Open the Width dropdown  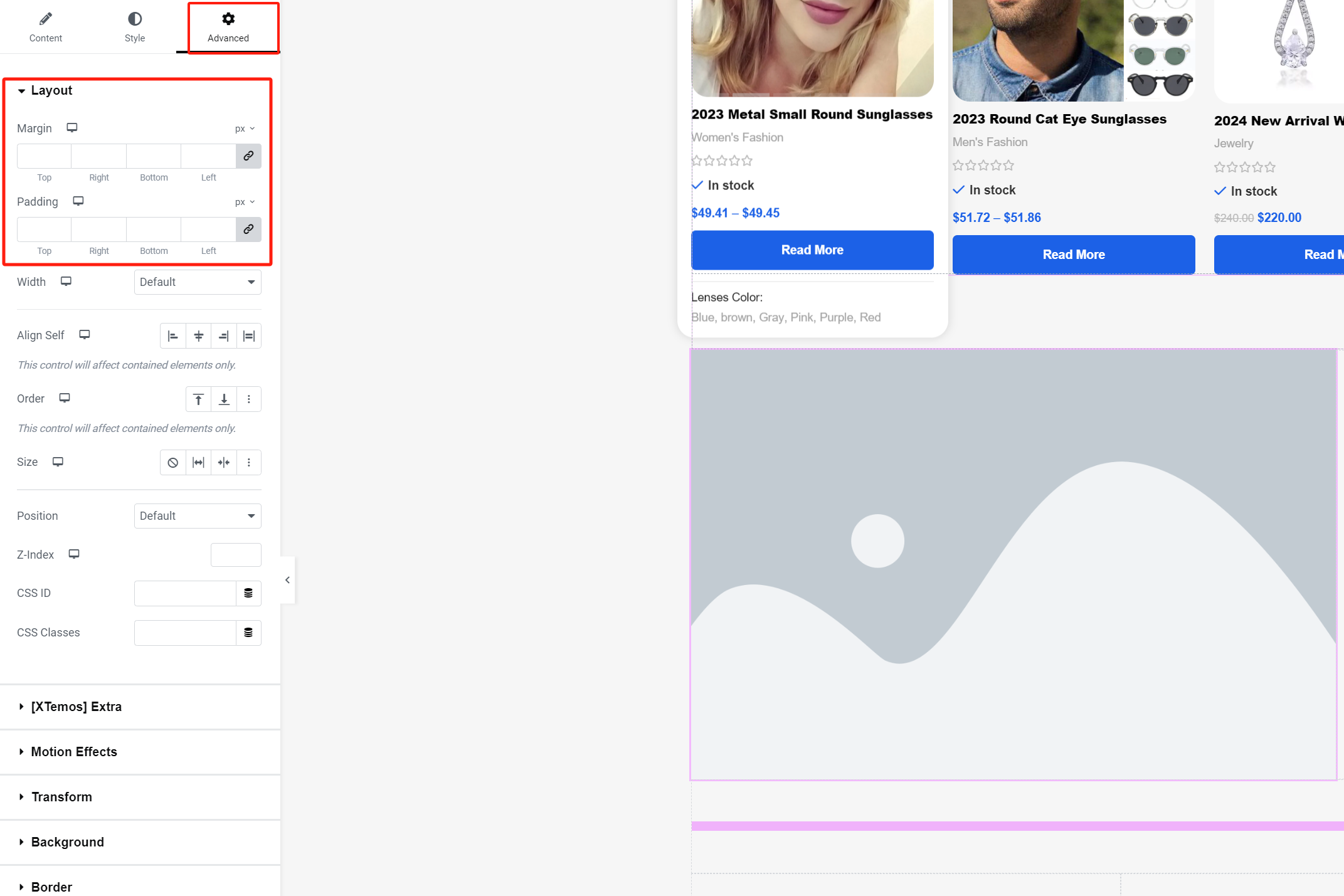click(198, 282)
